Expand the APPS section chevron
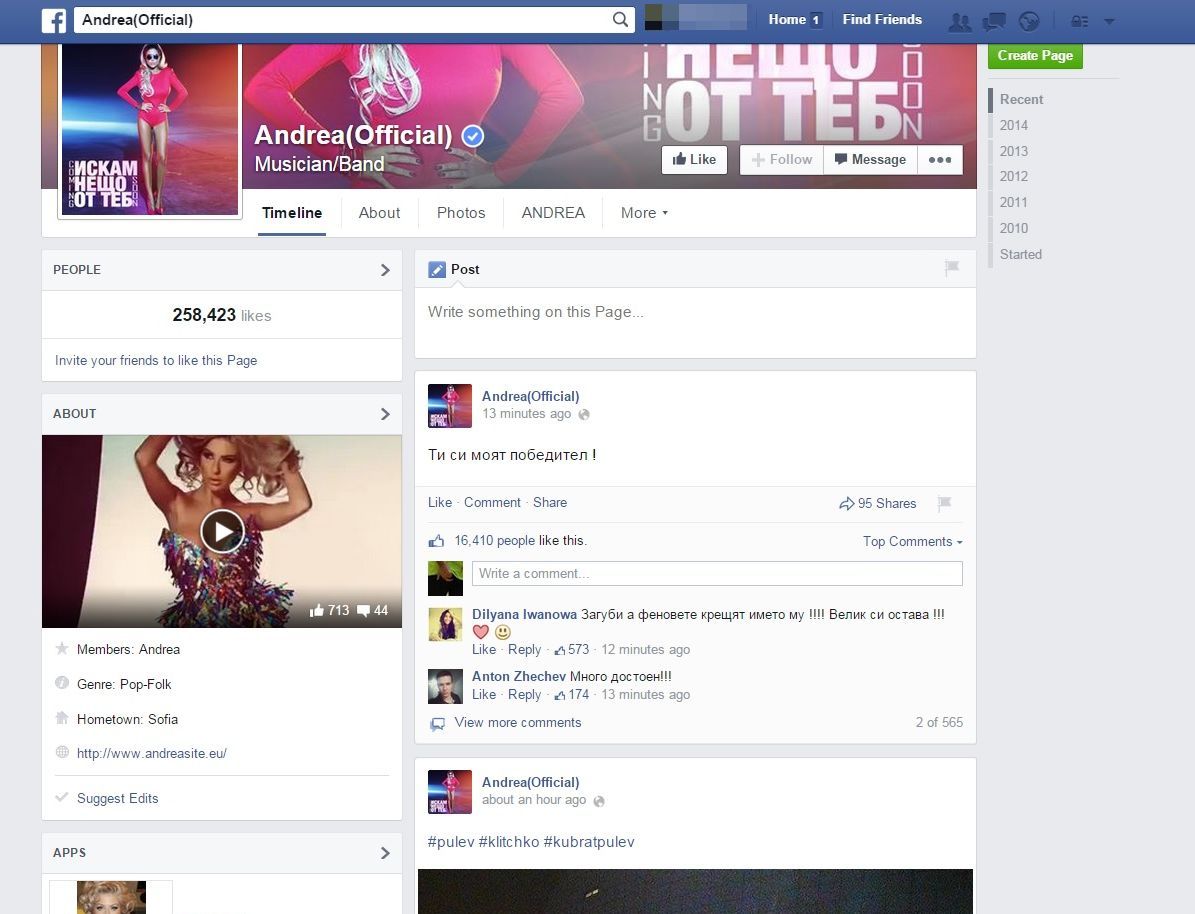The width and height of the screenshot is (1195, 914). click(x=385, y=853)
